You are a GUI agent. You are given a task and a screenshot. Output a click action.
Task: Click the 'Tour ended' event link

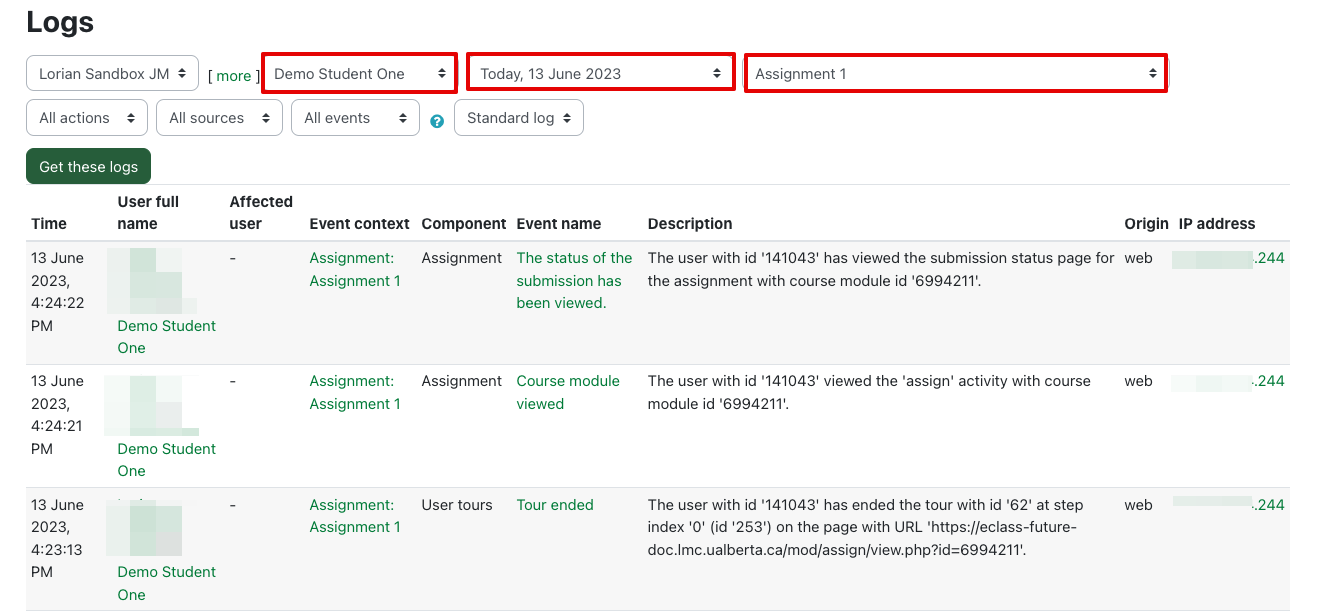coord(555,505)
